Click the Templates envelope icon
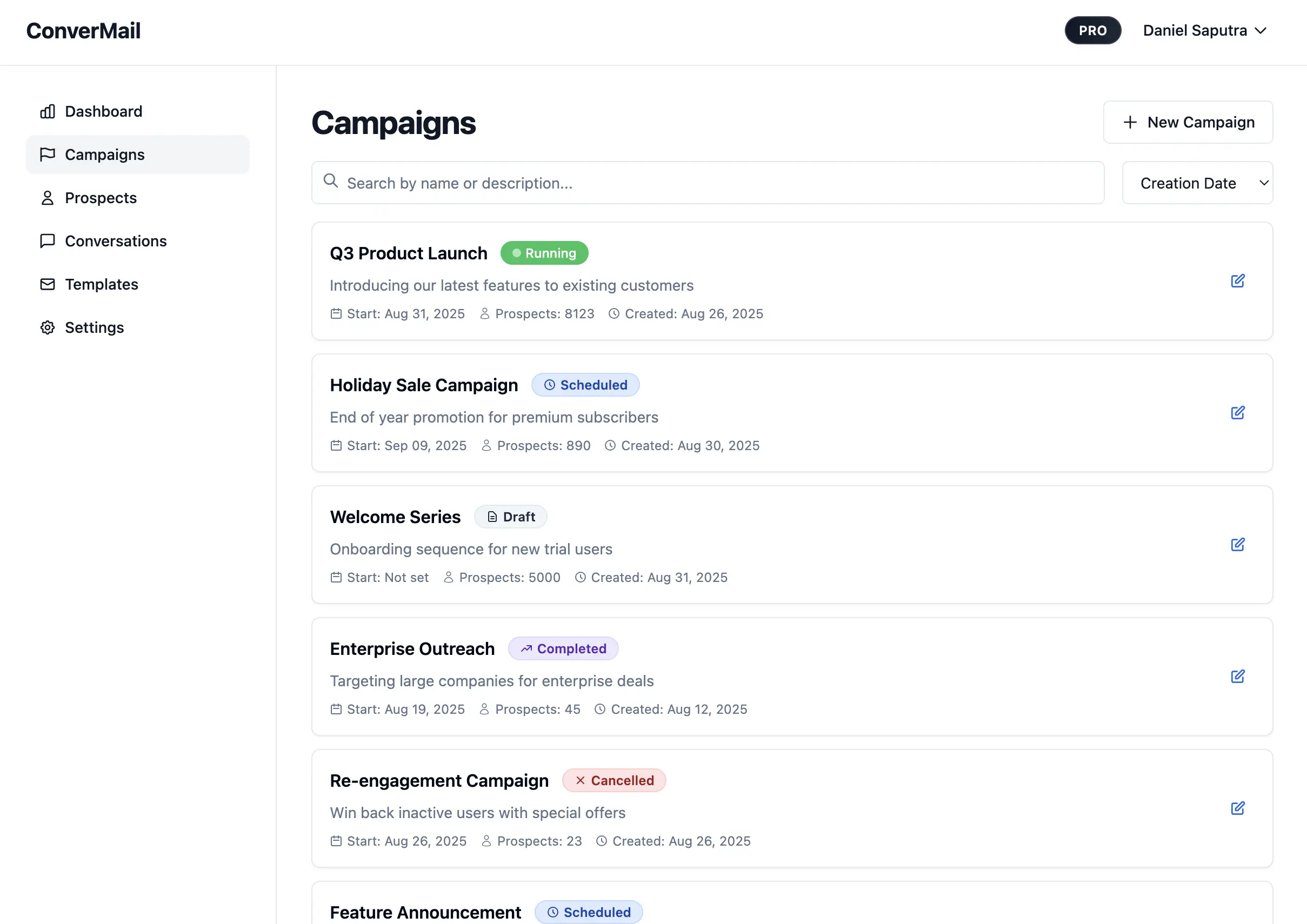Viewport: 1307px width, 924px height. pyautogui.click(x=48, y=284)
